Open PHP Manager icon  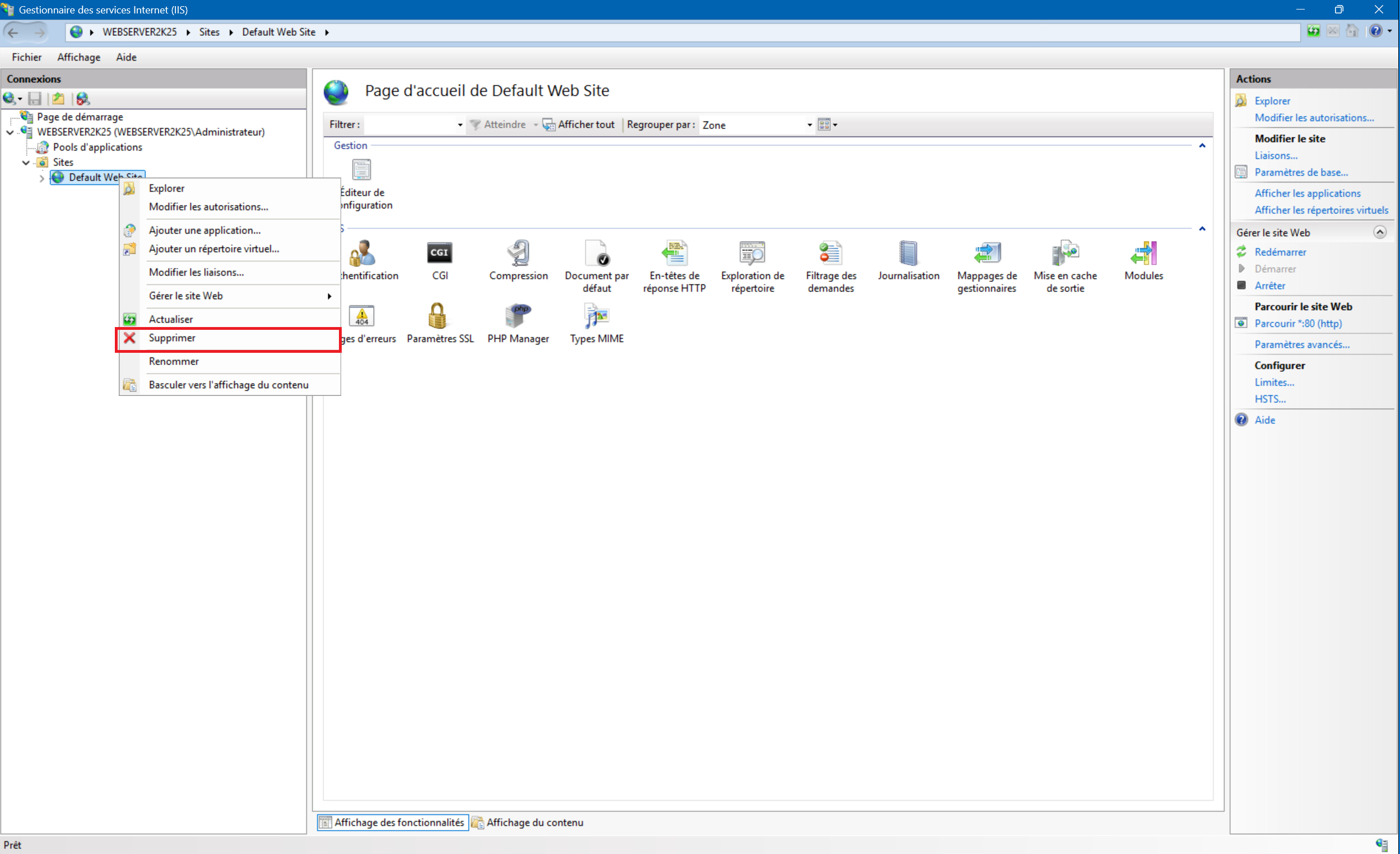pyautogui.click(x=518, y=316)
